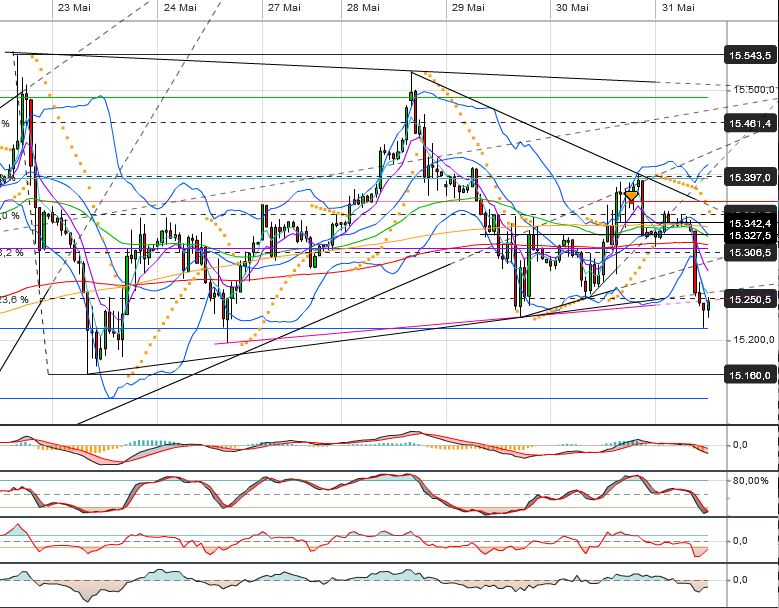
Task: Click the 15.342,4 price label
Action: click(x=750, y=223)
